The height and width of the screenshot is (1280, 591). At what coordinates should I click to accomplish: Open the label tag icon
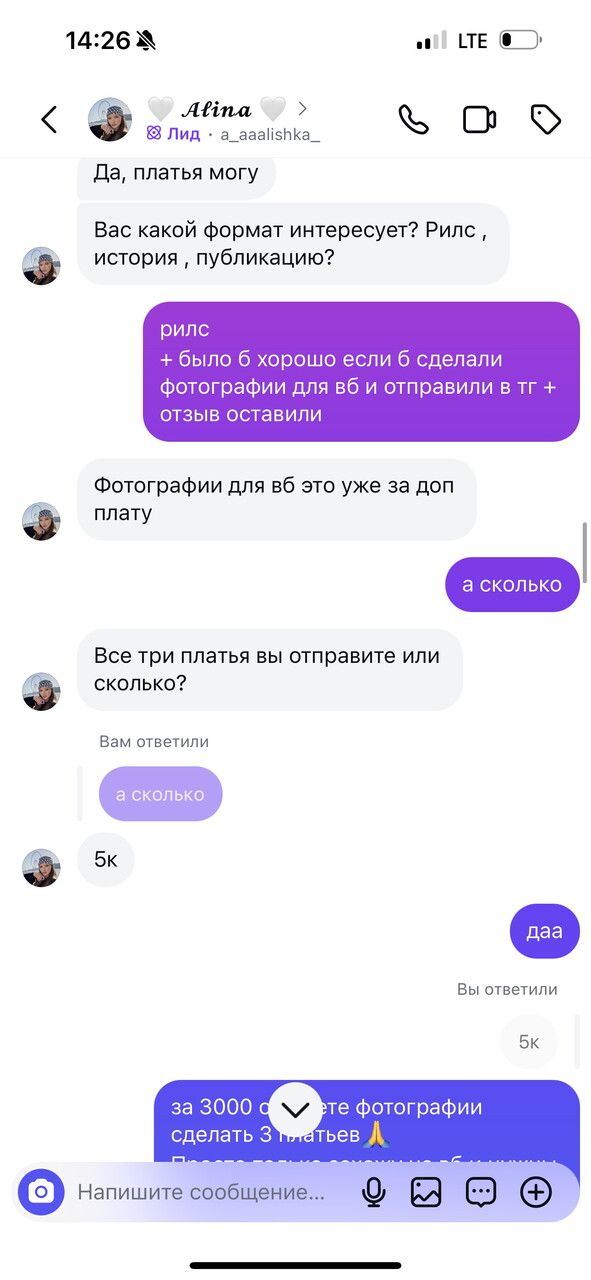pos(545,120)
